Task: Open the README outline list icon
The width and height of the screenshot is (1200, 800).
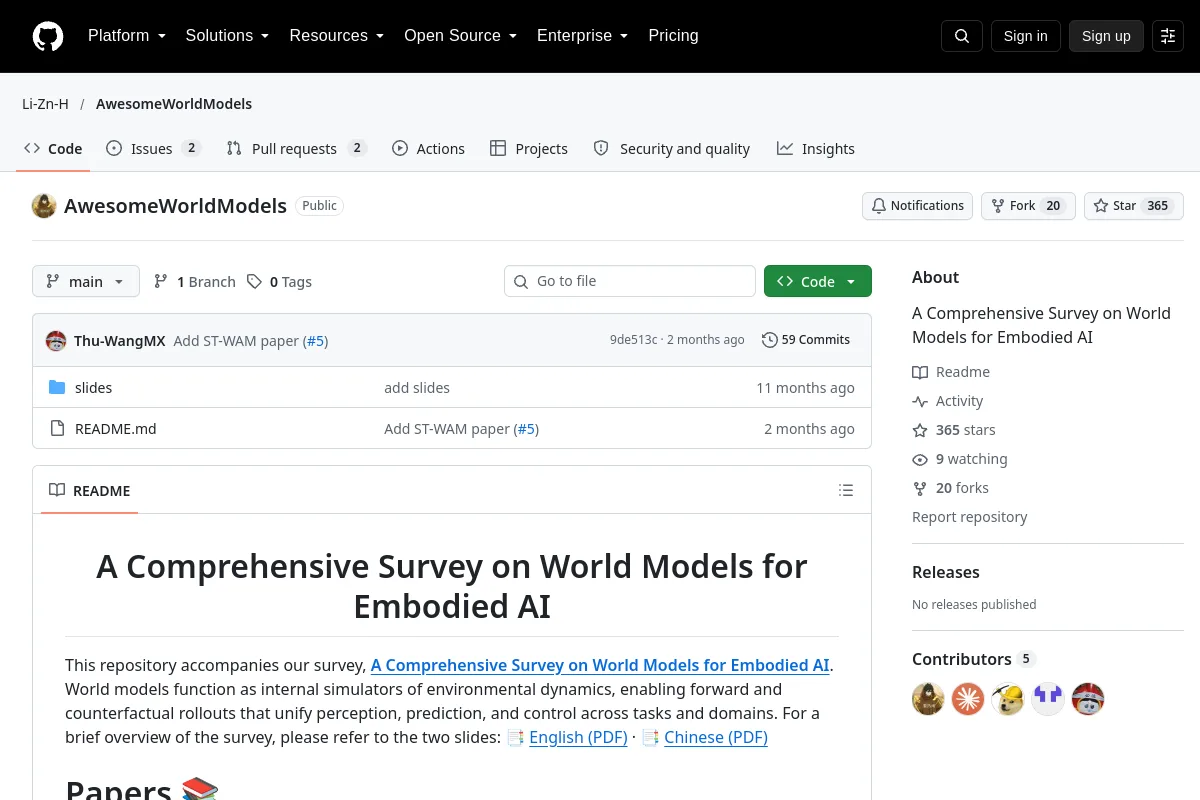Action: (846, 490)
